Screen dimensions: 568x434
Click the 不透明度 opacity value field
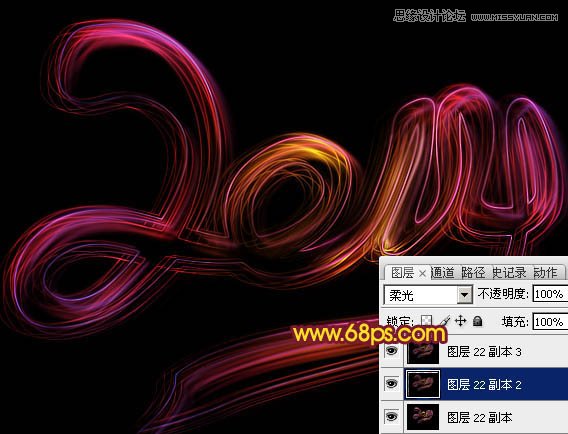click(550, 294)
